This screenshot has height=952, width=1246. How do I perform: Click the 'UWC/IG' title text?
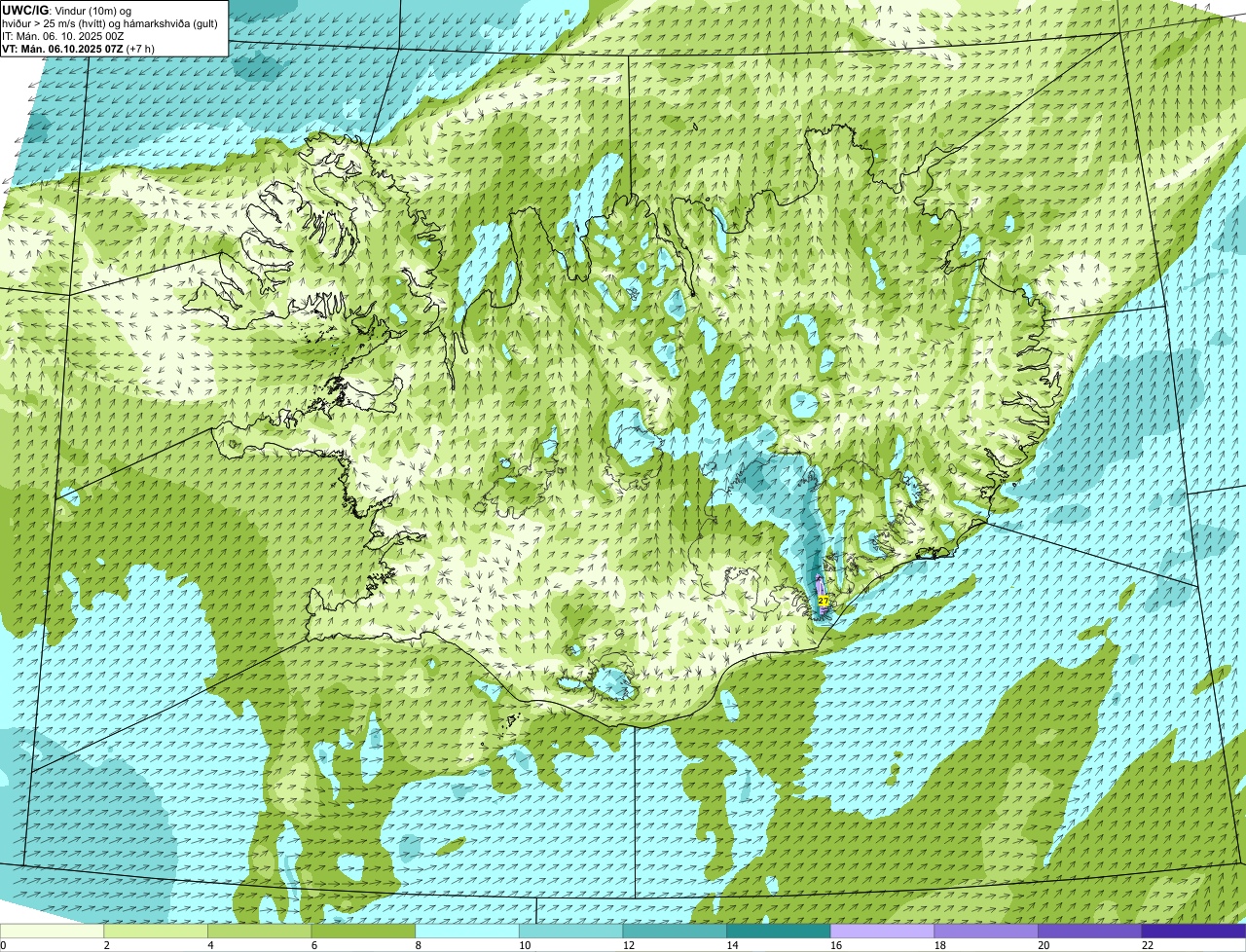[x=24, y=10]
